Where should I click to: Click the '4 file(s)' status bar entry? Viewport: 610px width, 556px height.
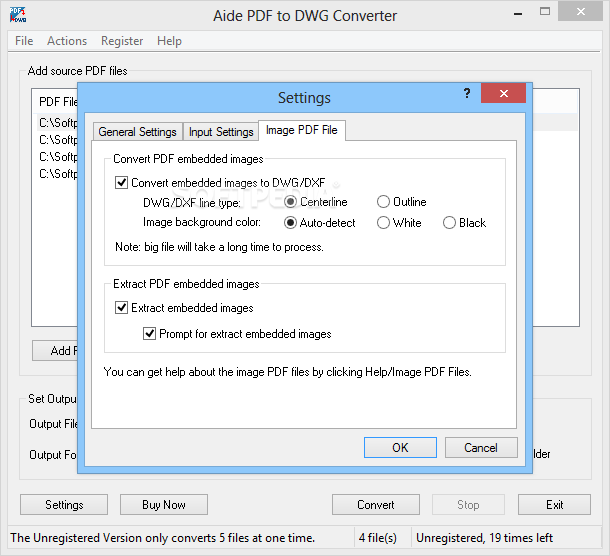click(x=378, y=538)
